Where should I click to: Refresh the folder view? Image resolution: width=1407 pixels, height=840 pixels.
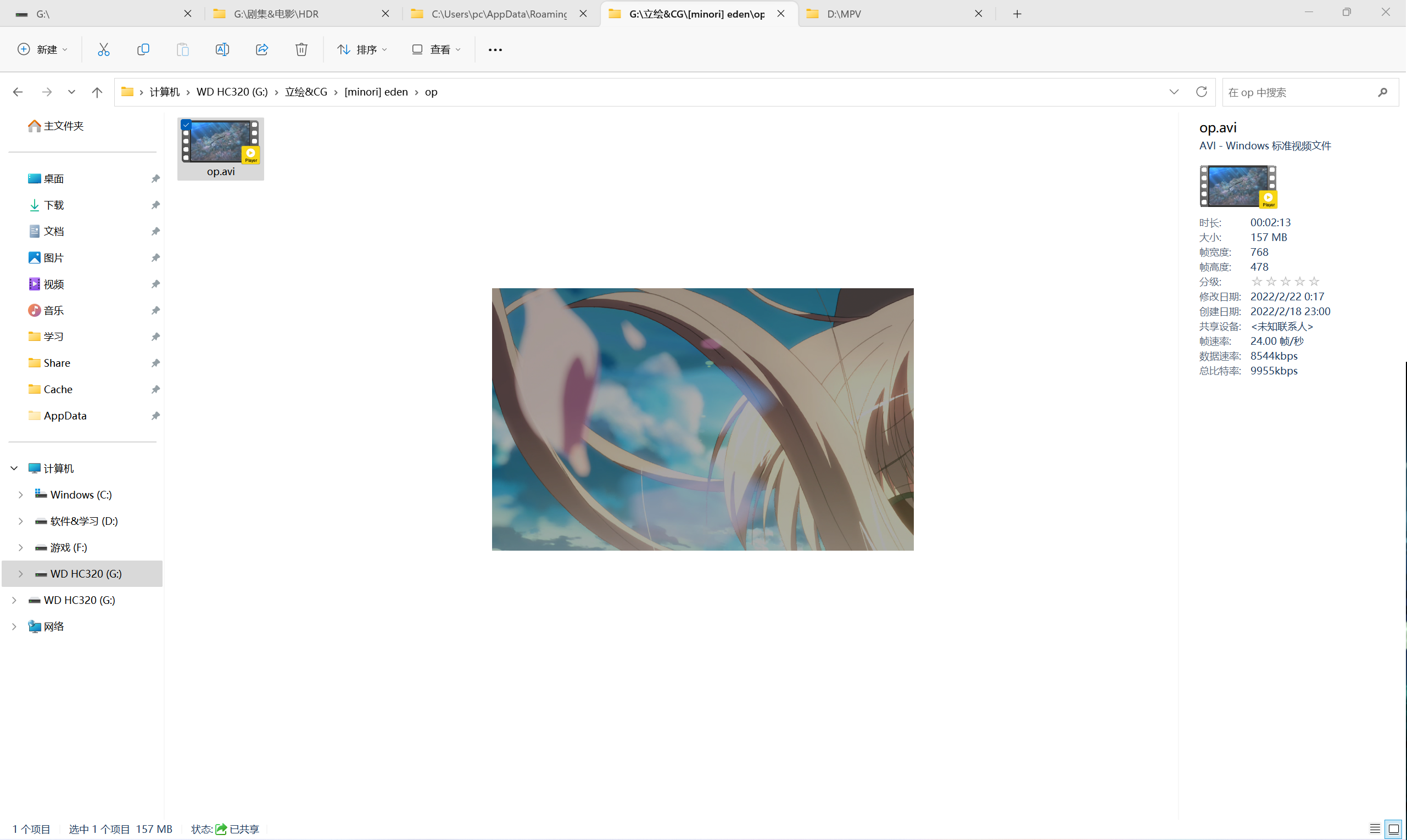[x=1202, y=92]
